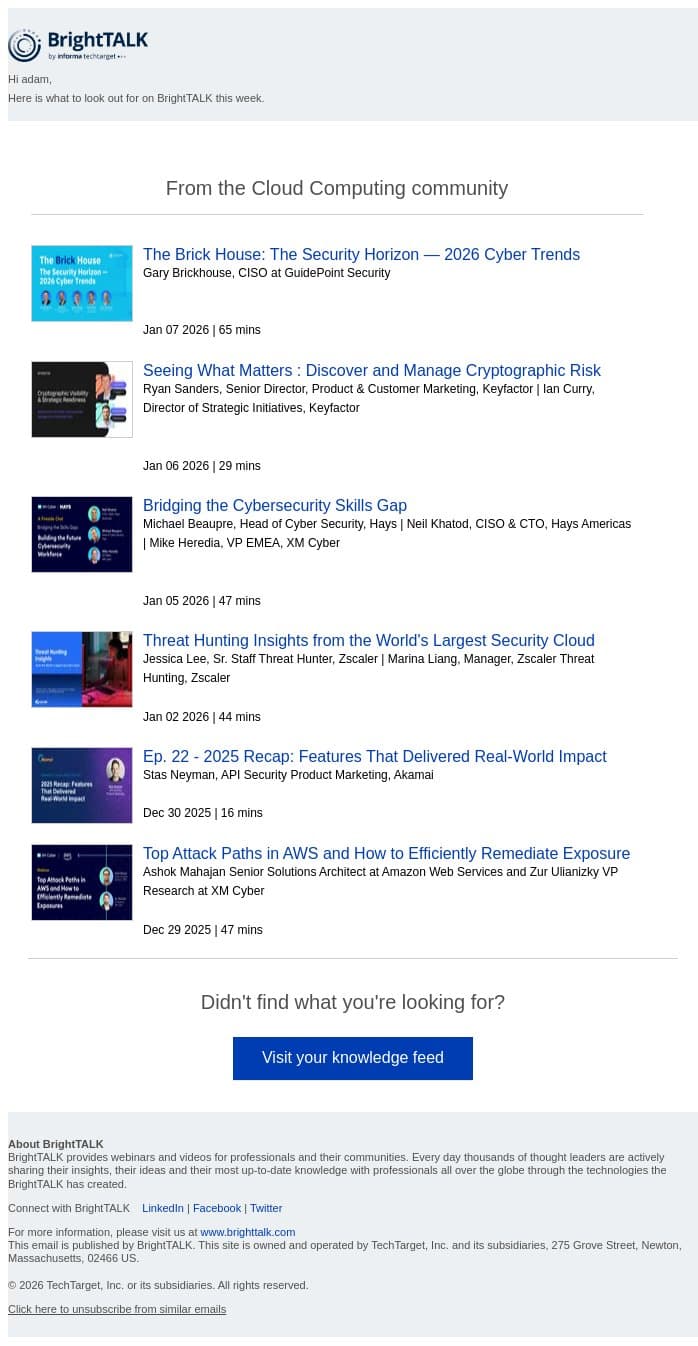Click Ryan Sanders Keyfactor speaker line
Screen dimensions: 698x1346
coord(369,398)
